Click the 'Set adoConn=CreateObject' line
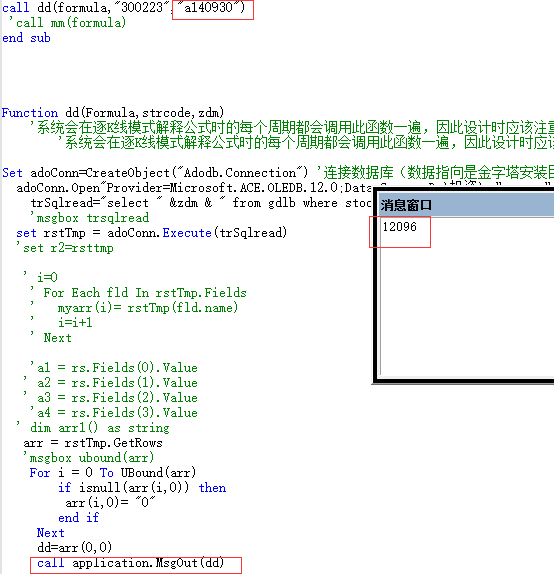The image size is (554, 574). (x=278, y=172)
